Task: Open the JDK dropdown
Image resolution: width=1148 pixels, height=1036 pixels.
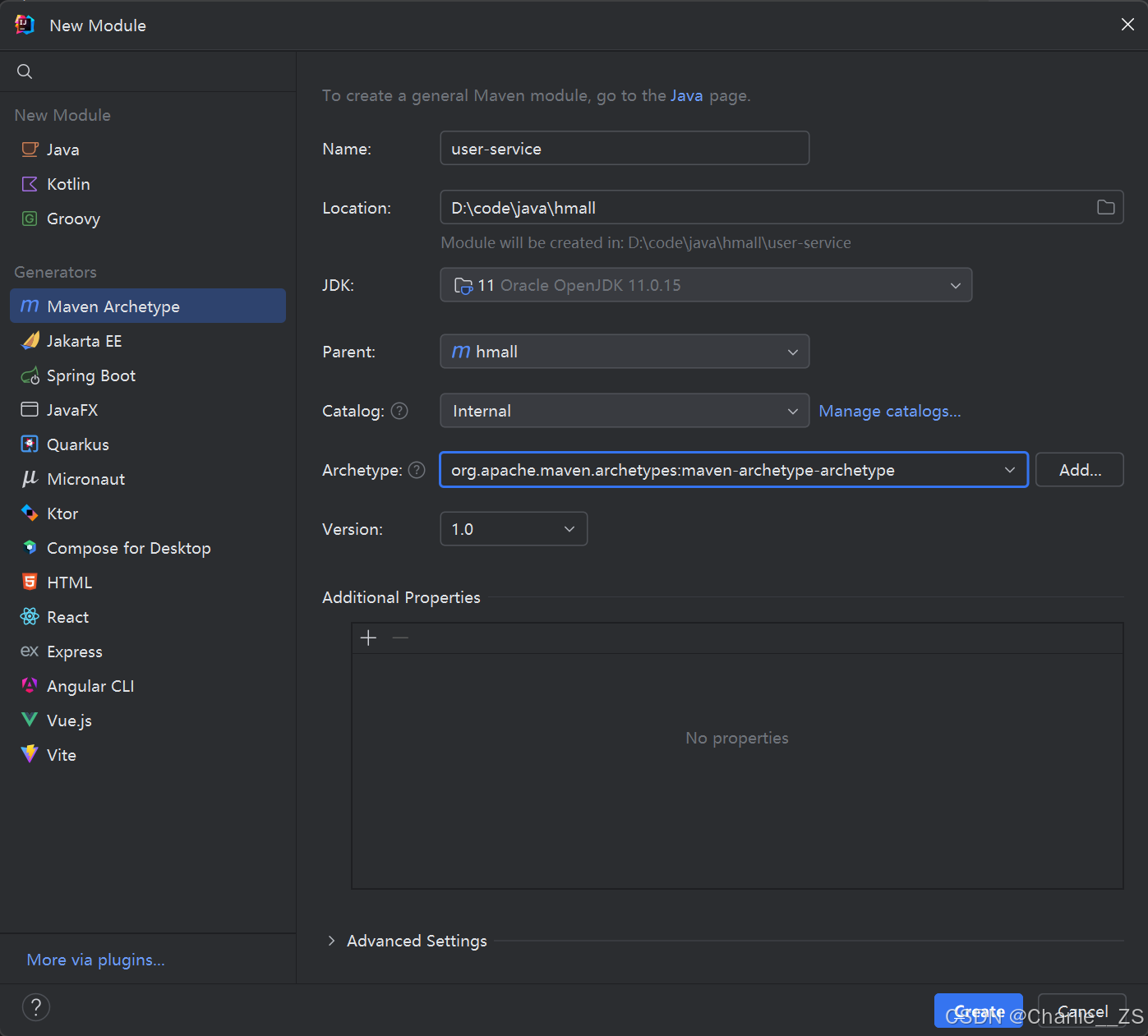Action: pos(706,285)
